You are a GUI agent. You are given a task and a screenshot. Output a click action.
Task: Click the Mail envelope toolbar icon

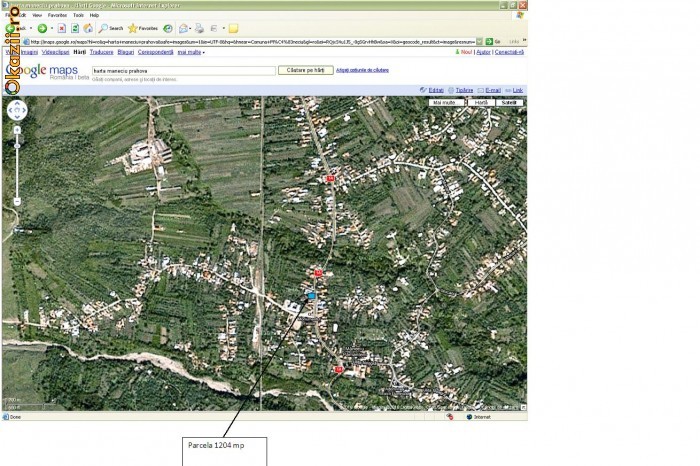183,29
